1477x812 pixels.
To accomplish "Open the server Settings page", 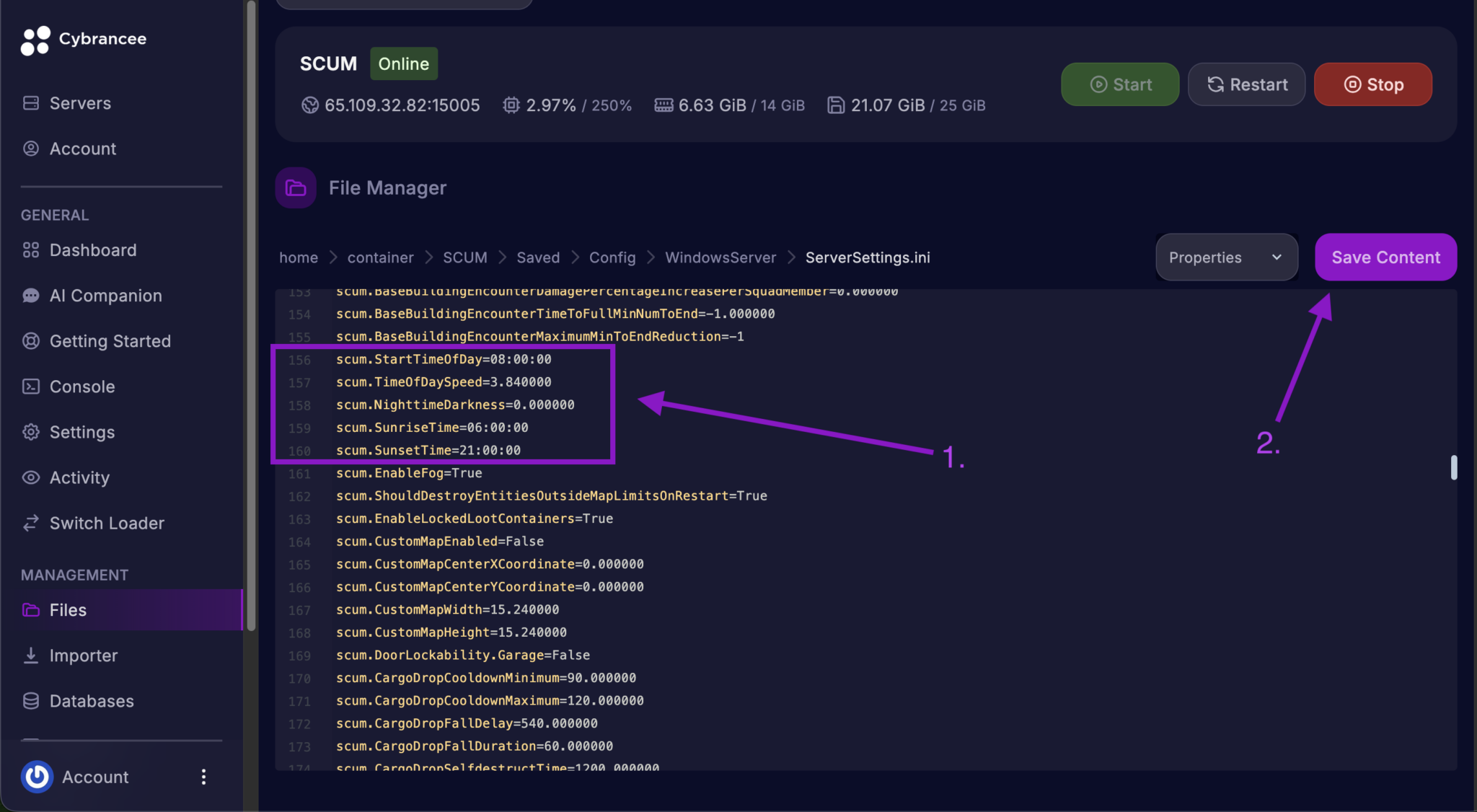I will (81, 432).
